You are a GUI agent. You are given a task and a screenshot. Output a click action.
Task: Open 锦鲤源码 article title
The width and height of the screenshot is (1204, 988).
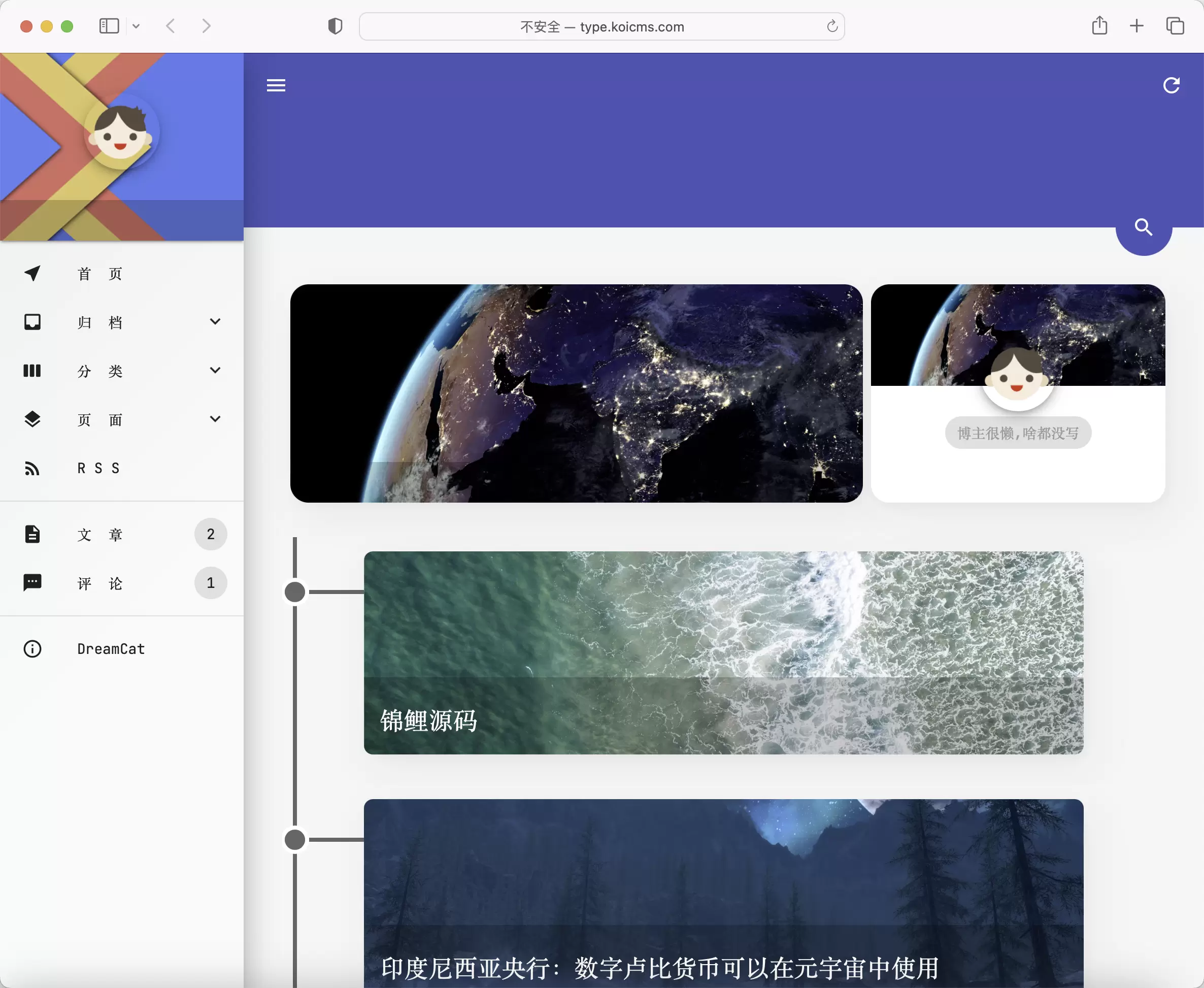(428, 720)
